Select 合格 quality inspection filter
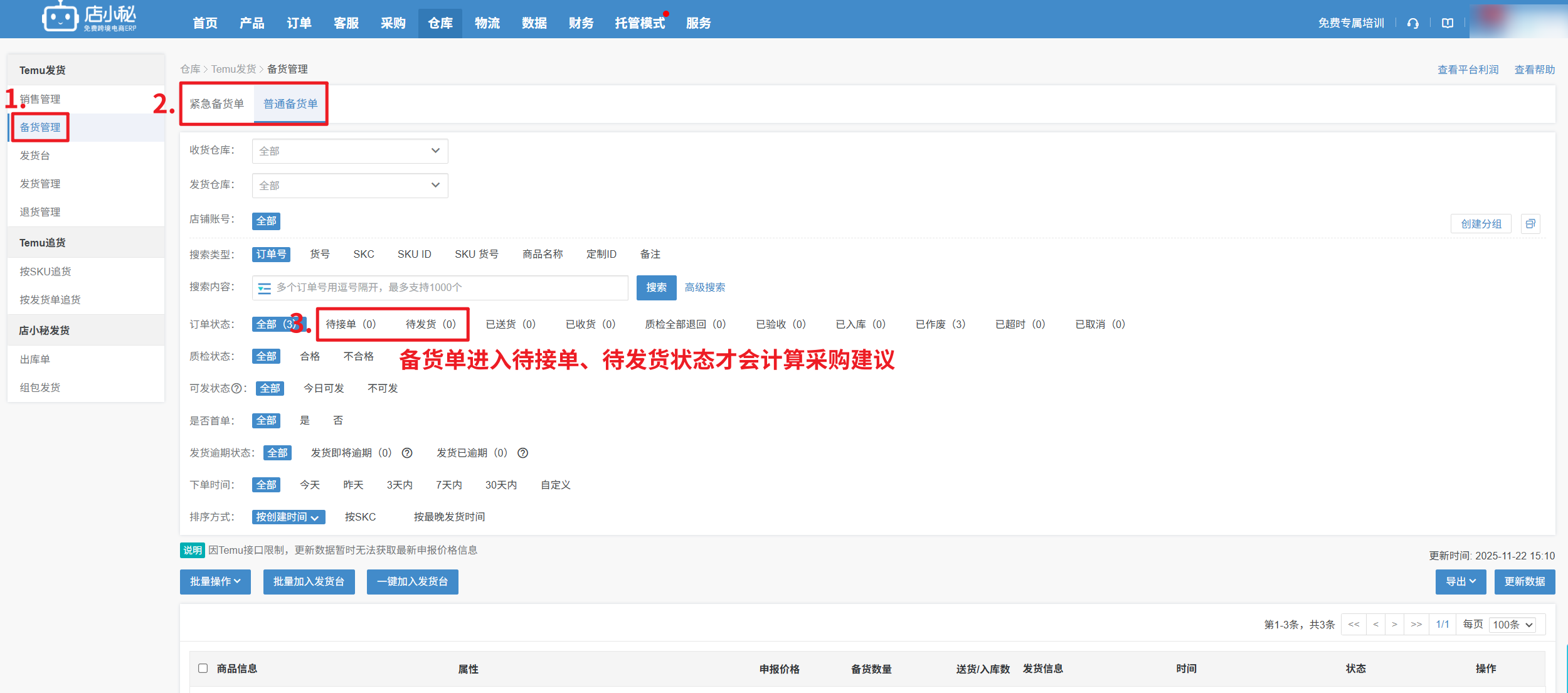Viewport: 1568px width, 693px height. [310, 356]
